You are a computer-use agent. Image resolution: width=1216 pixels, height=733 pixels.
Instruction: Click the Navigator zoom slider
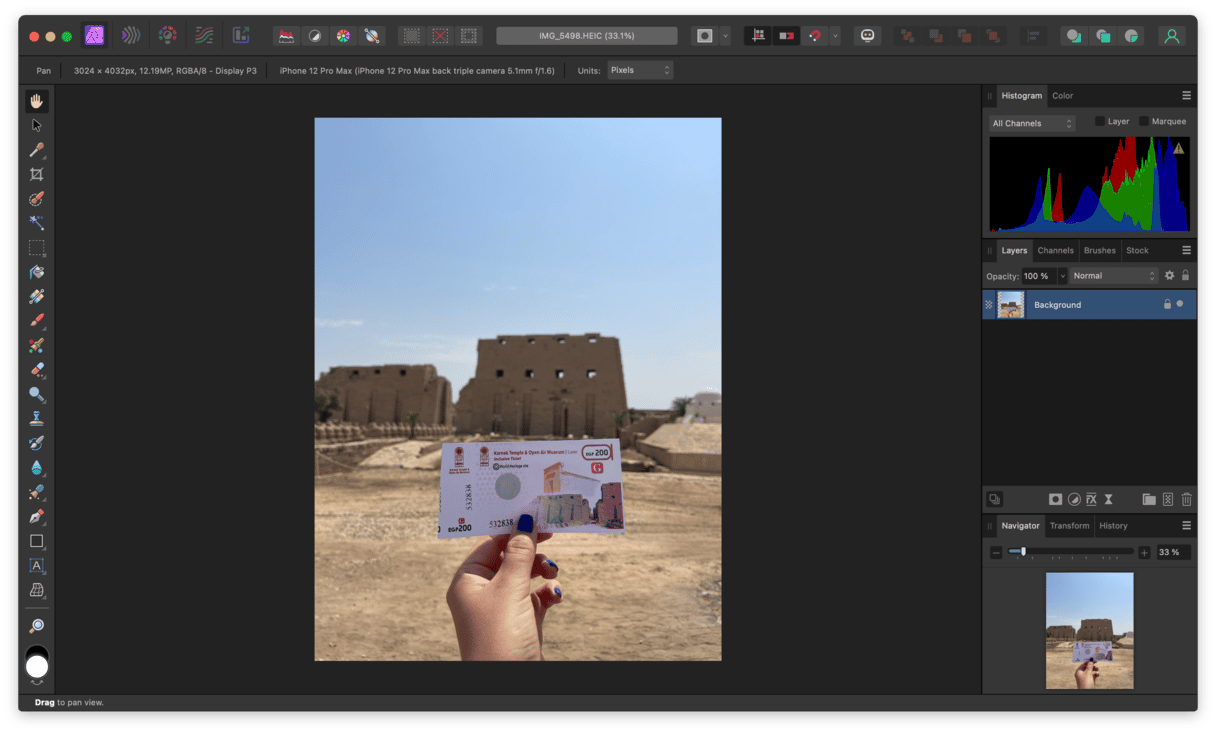pos(1070,552)
